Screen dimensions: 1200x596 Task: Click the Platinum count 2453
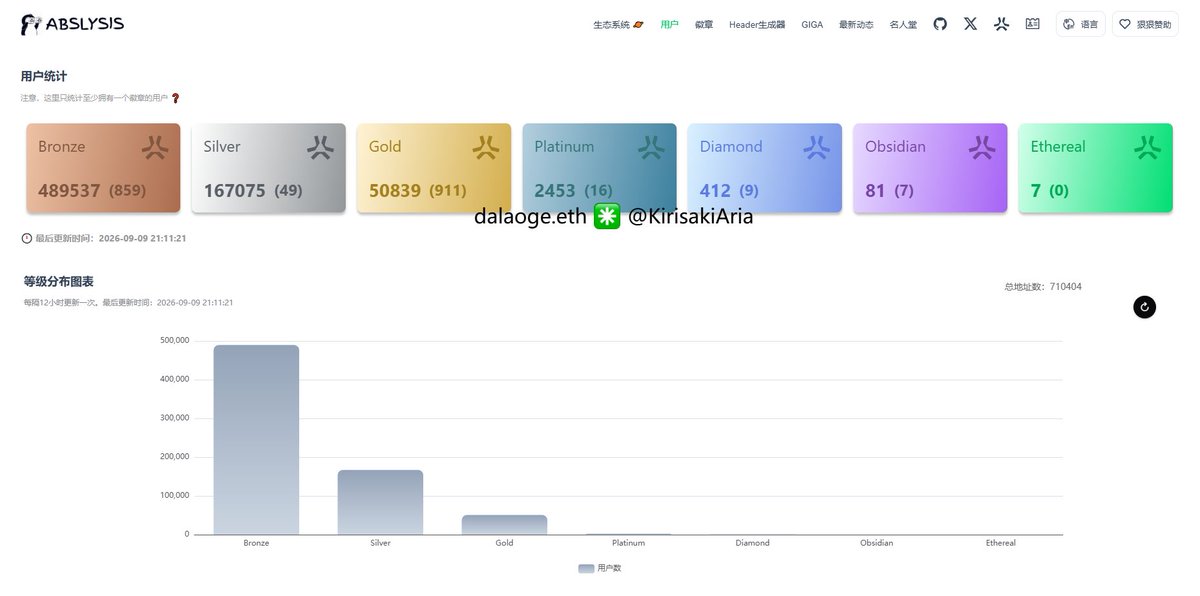pos(555,190)
